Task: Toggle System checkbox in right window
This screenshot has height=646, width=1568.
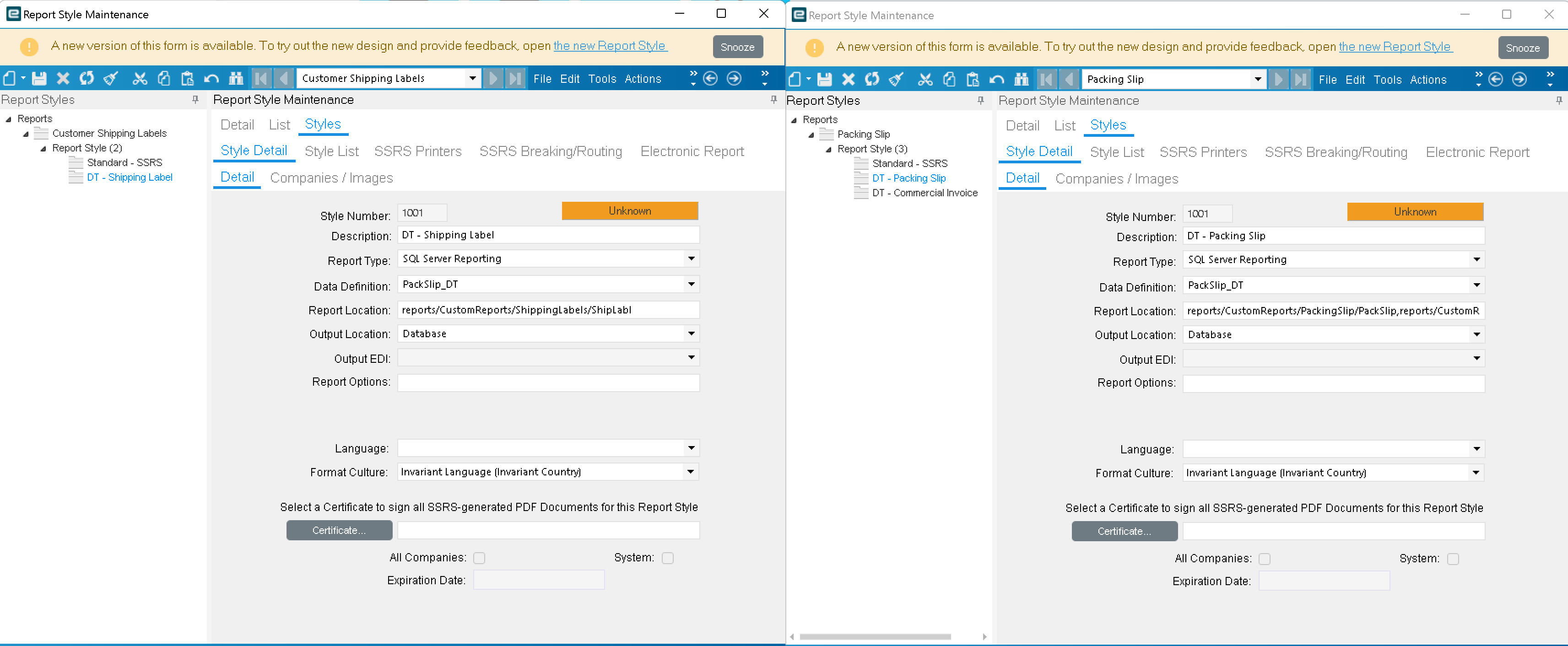Action: [x=1453, y=559]
